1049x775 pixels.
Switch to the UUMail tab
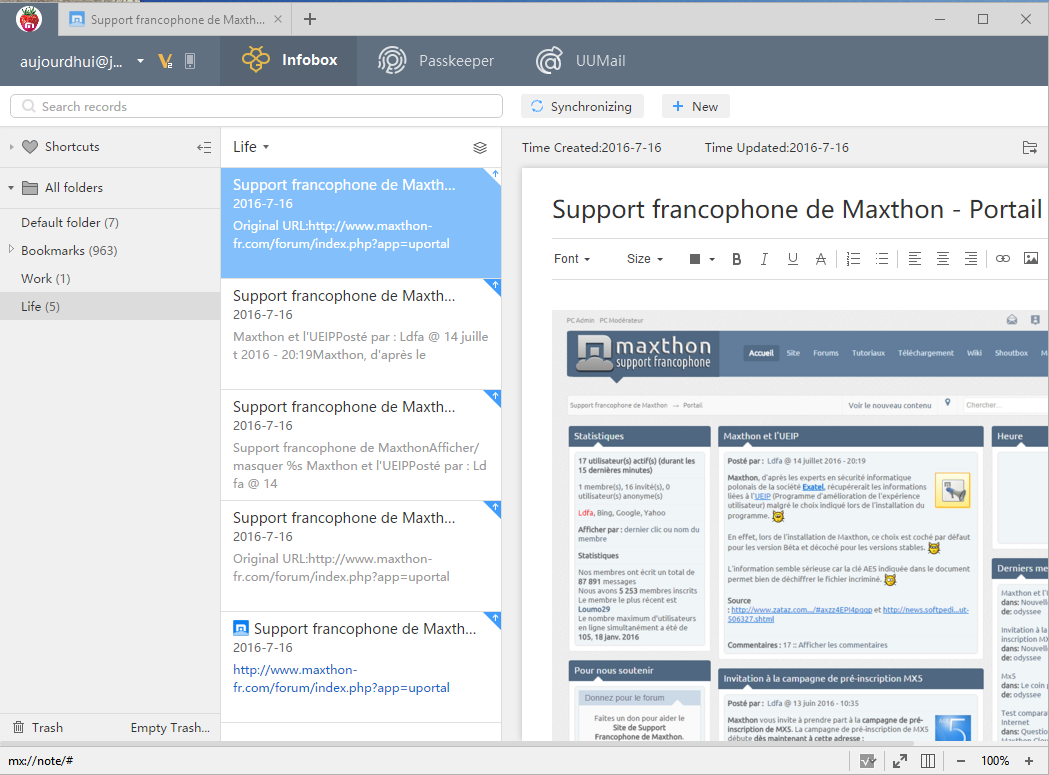580,60
